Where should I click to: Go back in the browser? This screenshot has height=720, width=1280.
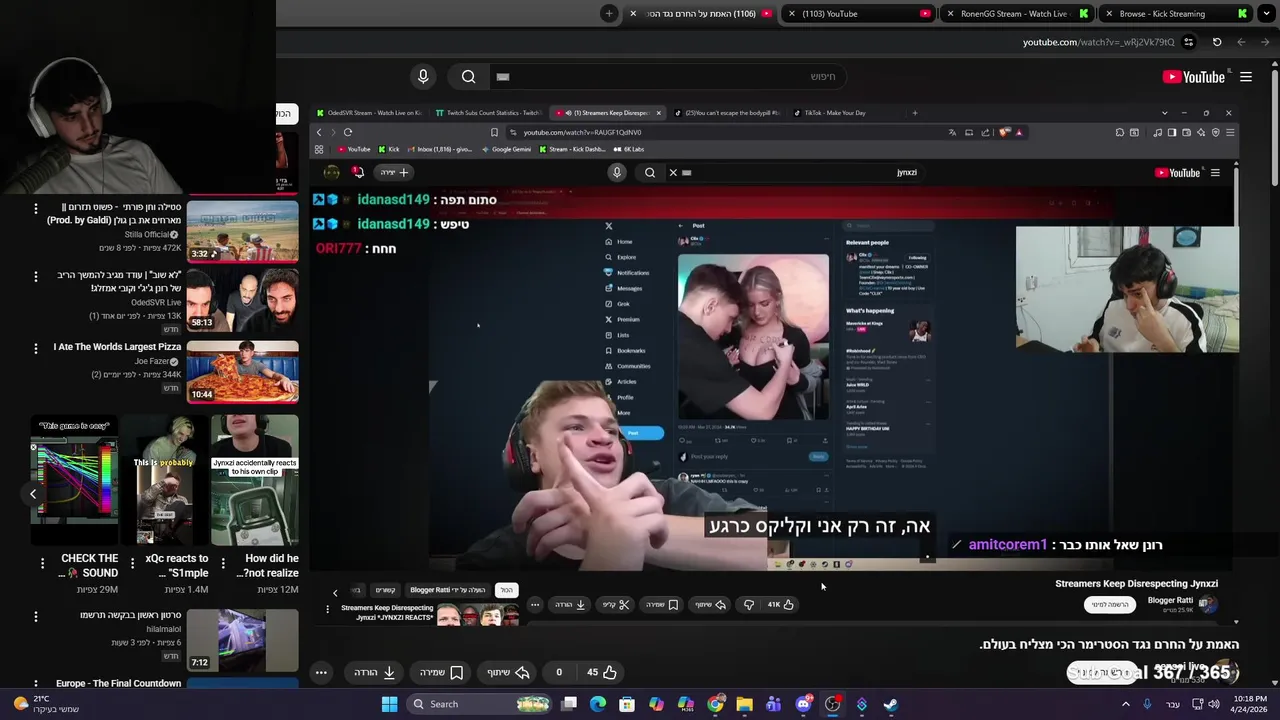pos(1265,42)
